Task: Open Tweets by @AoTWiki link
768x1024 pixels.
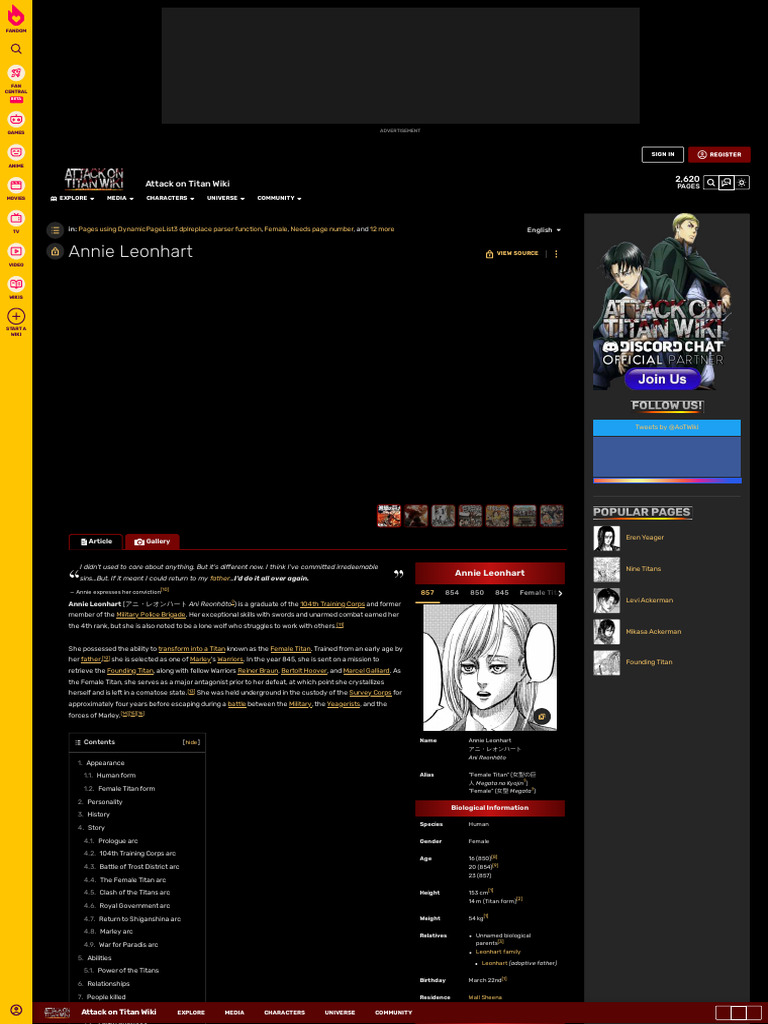Action: (x=667, y=427)
